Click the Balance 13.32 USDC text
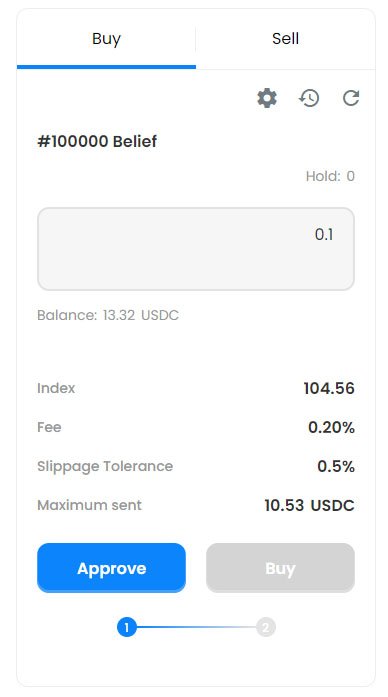 pyautogui.click(x=108, y=315)
